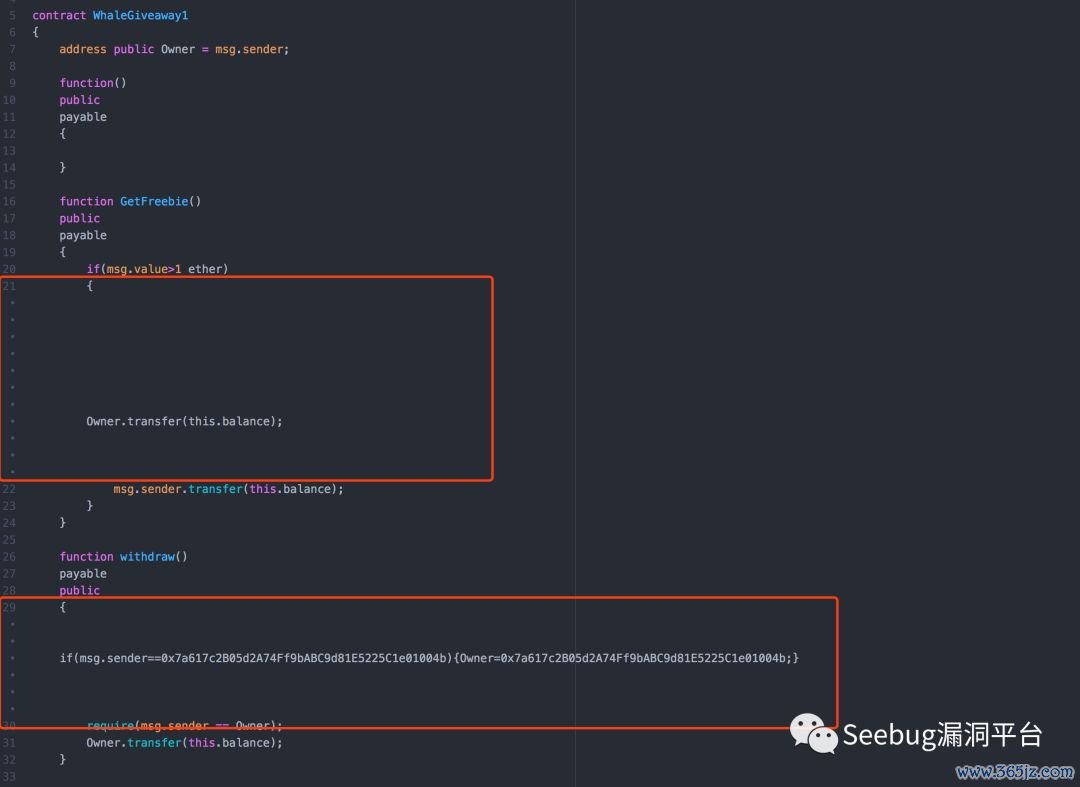This screenshot has width=1080, height=787.
Task: Open the www.365jz.com watermark link
Action: [1013, 772]
